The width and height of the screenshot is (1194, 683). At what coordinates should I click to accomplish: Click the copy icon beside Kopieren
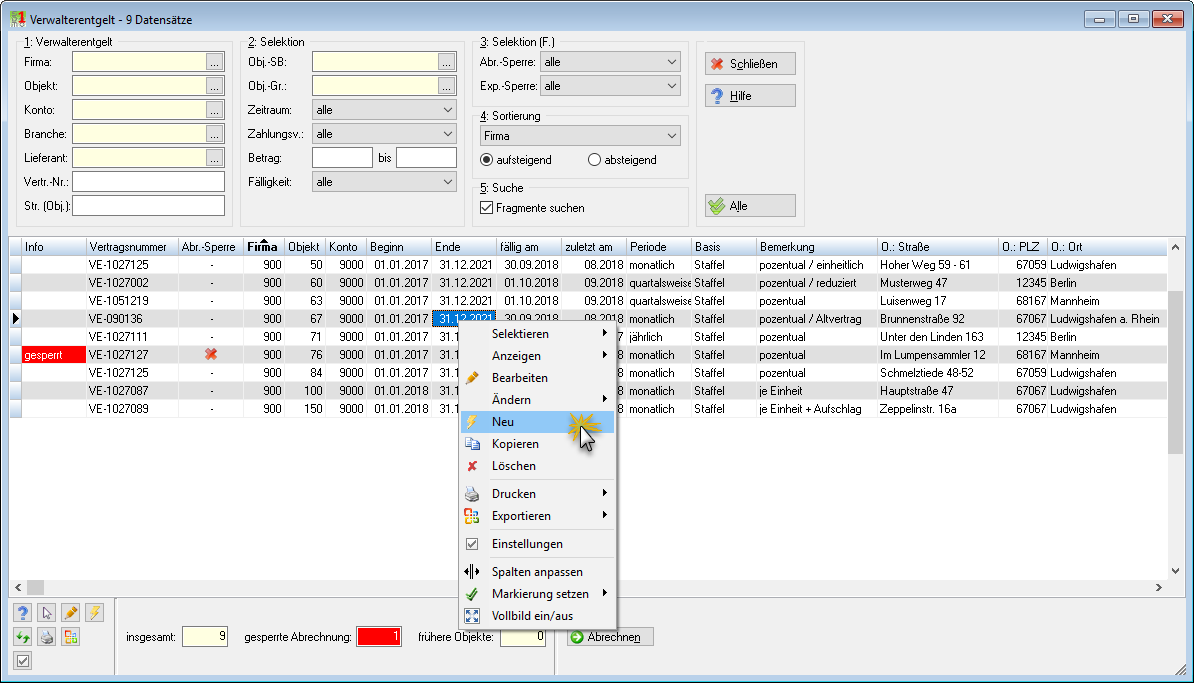[472, 444]
